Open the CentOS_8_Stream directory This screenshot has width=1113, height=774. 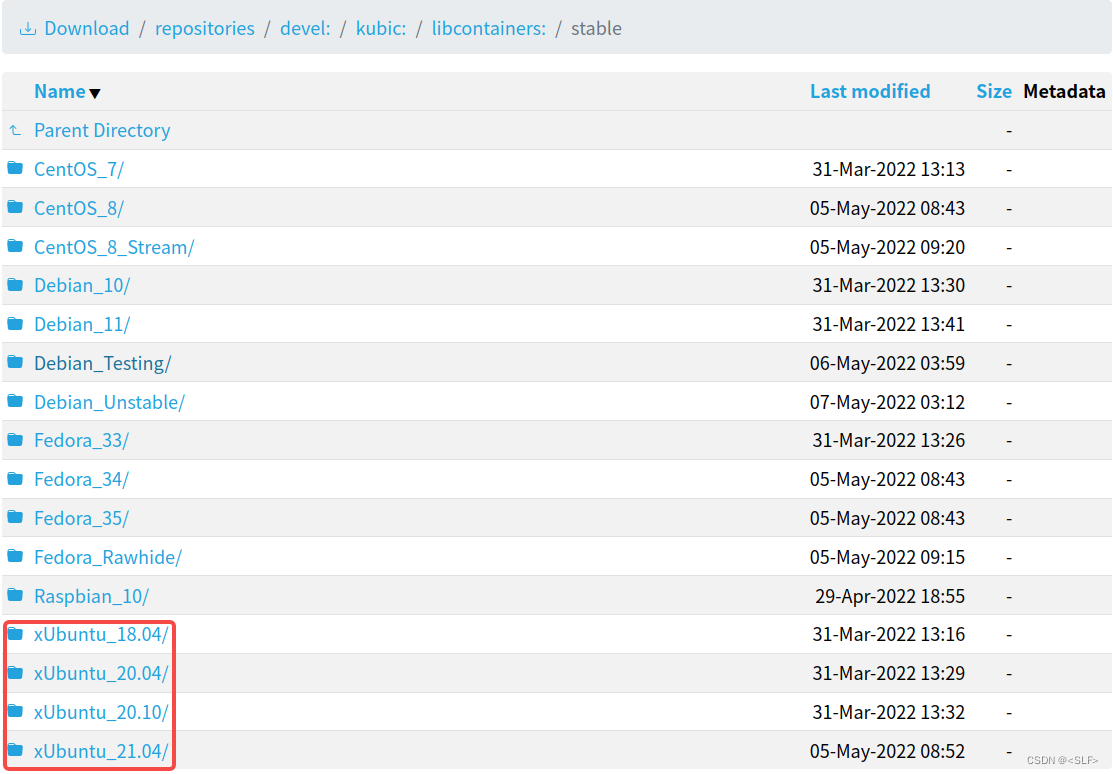[115, 246]
